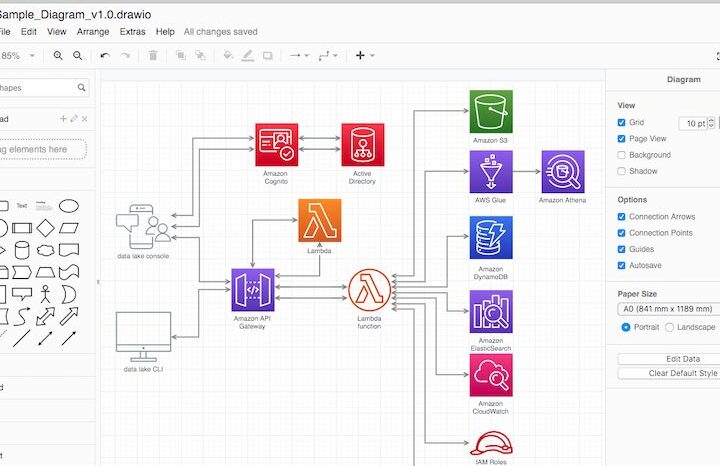The width and height of the screenshot is (720, 466).
Task: Toggle the Connection Points checkbox
Action: 621,233
